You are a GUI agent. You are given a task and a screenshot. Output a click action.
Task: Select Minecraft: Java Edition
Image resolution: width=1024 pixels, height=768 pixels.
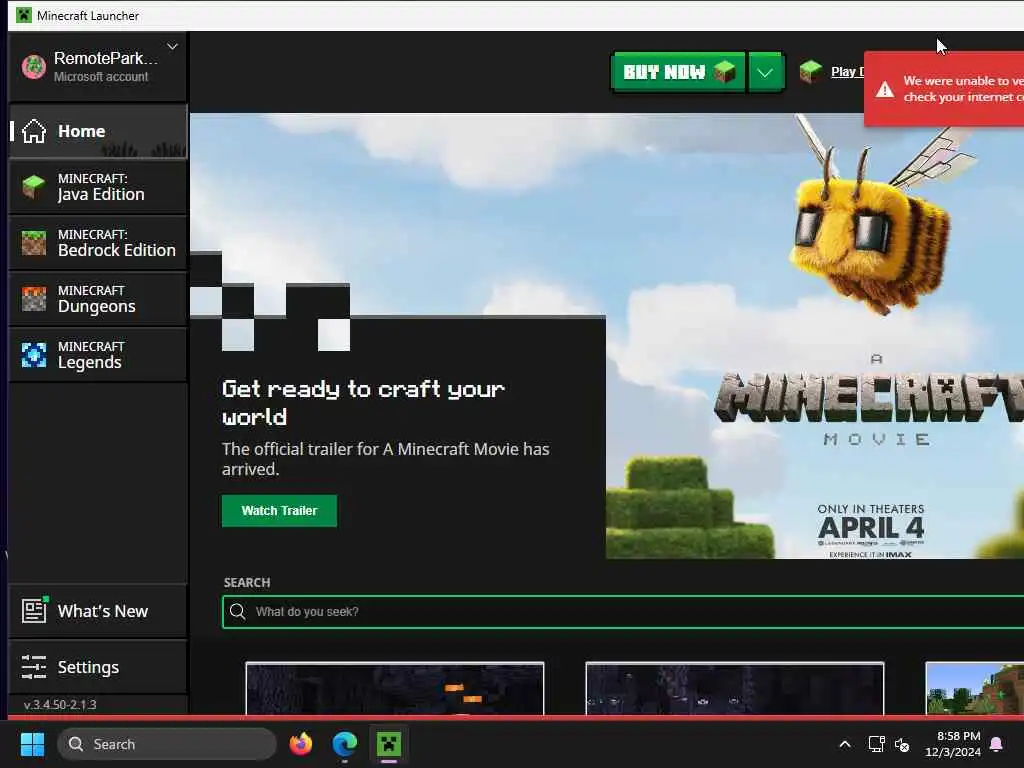tap(98, 187)
